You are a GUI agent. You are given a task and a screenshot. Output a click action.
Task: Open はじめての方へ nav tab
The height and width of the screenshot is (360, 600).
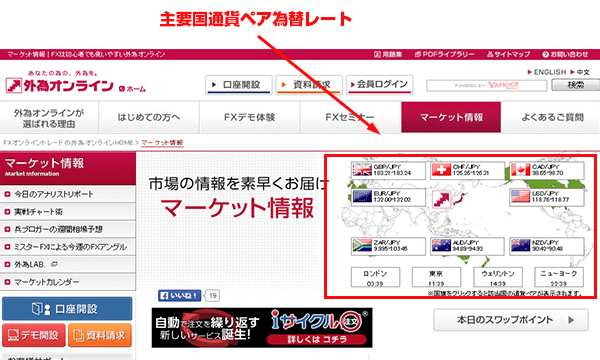click(149, 118)
